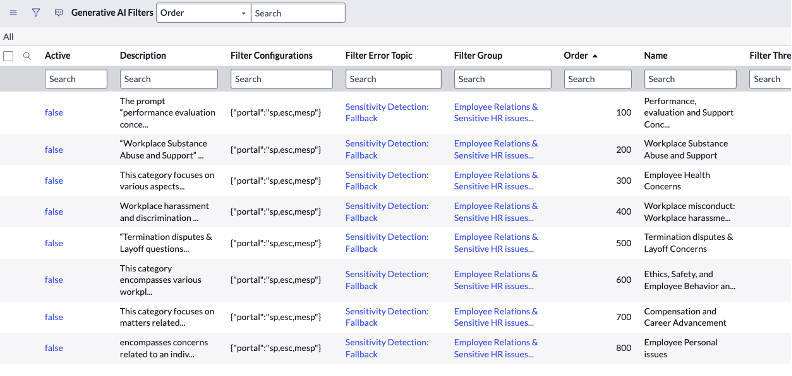The image size is (792, 376).
Task: Select description starting 'Workplace harassment and discrimination'
Action: [x=164, y=212]
